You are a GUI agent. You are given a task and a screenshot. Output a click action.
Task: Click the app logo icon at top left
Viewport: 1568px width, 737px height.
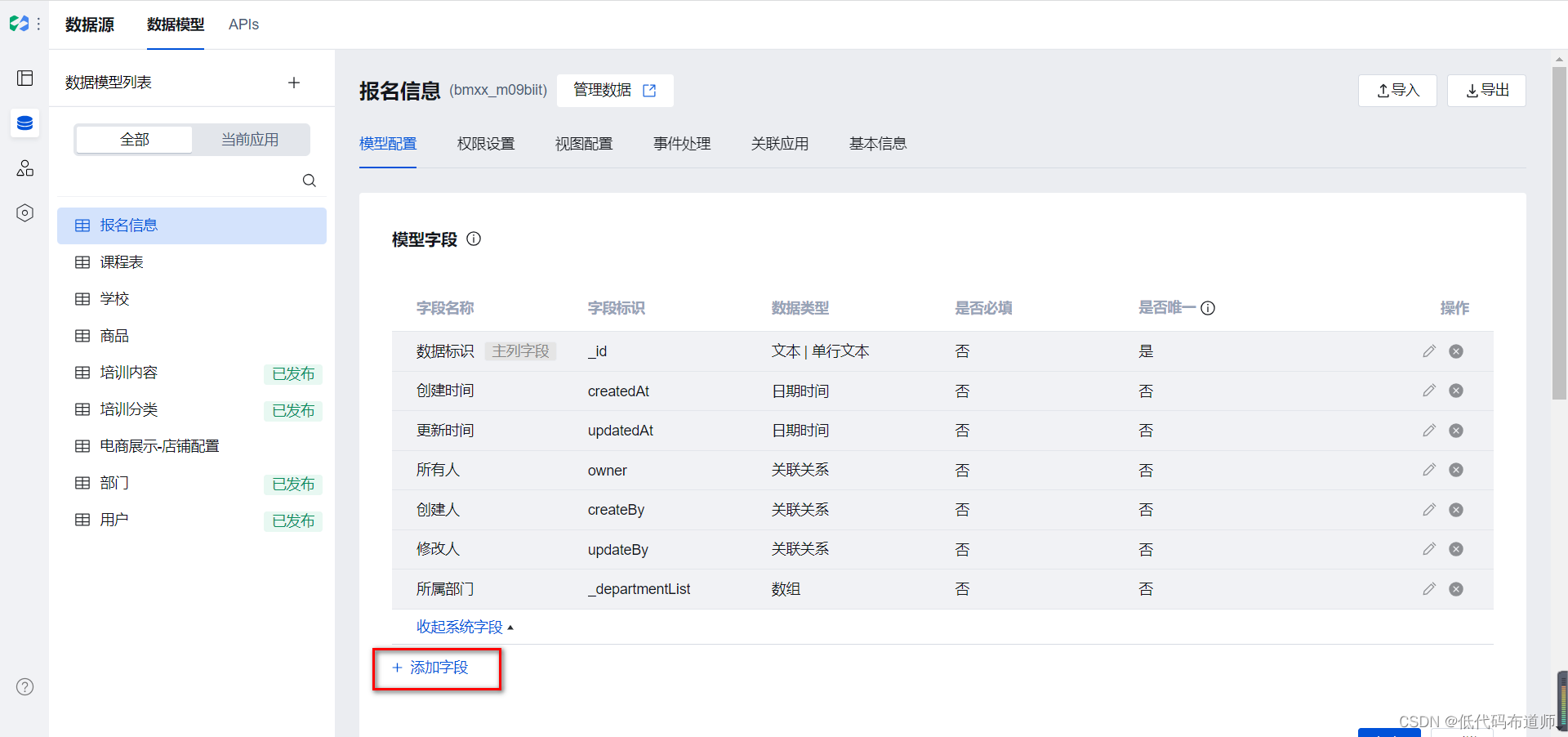19,24
